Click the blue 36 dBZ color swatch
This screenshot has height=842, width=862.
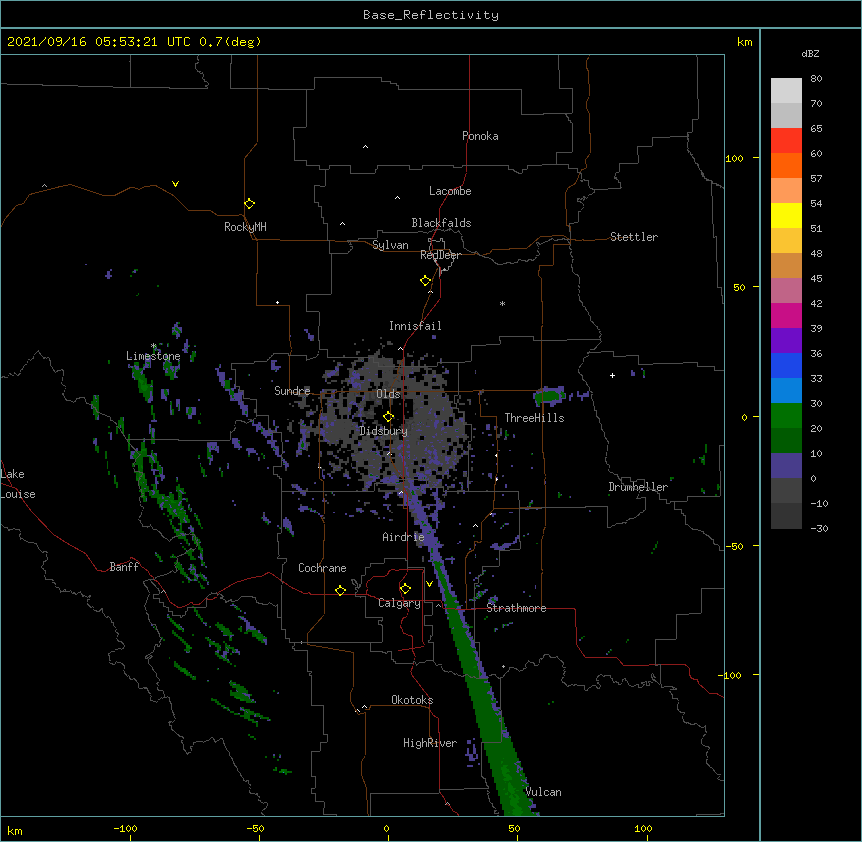786,365
